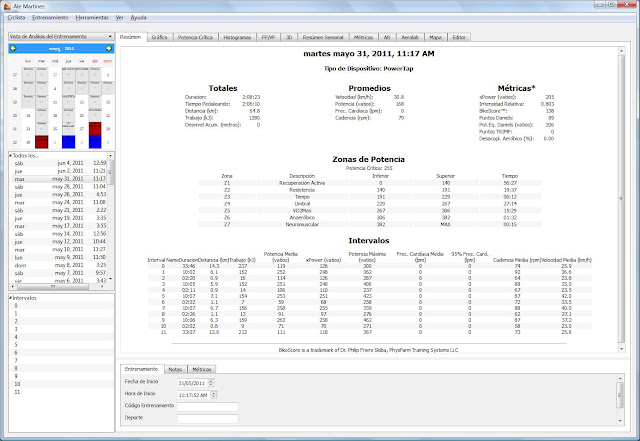Select the blue Thursday cell in last calendar row
The image size is (640, 441).
69,142
